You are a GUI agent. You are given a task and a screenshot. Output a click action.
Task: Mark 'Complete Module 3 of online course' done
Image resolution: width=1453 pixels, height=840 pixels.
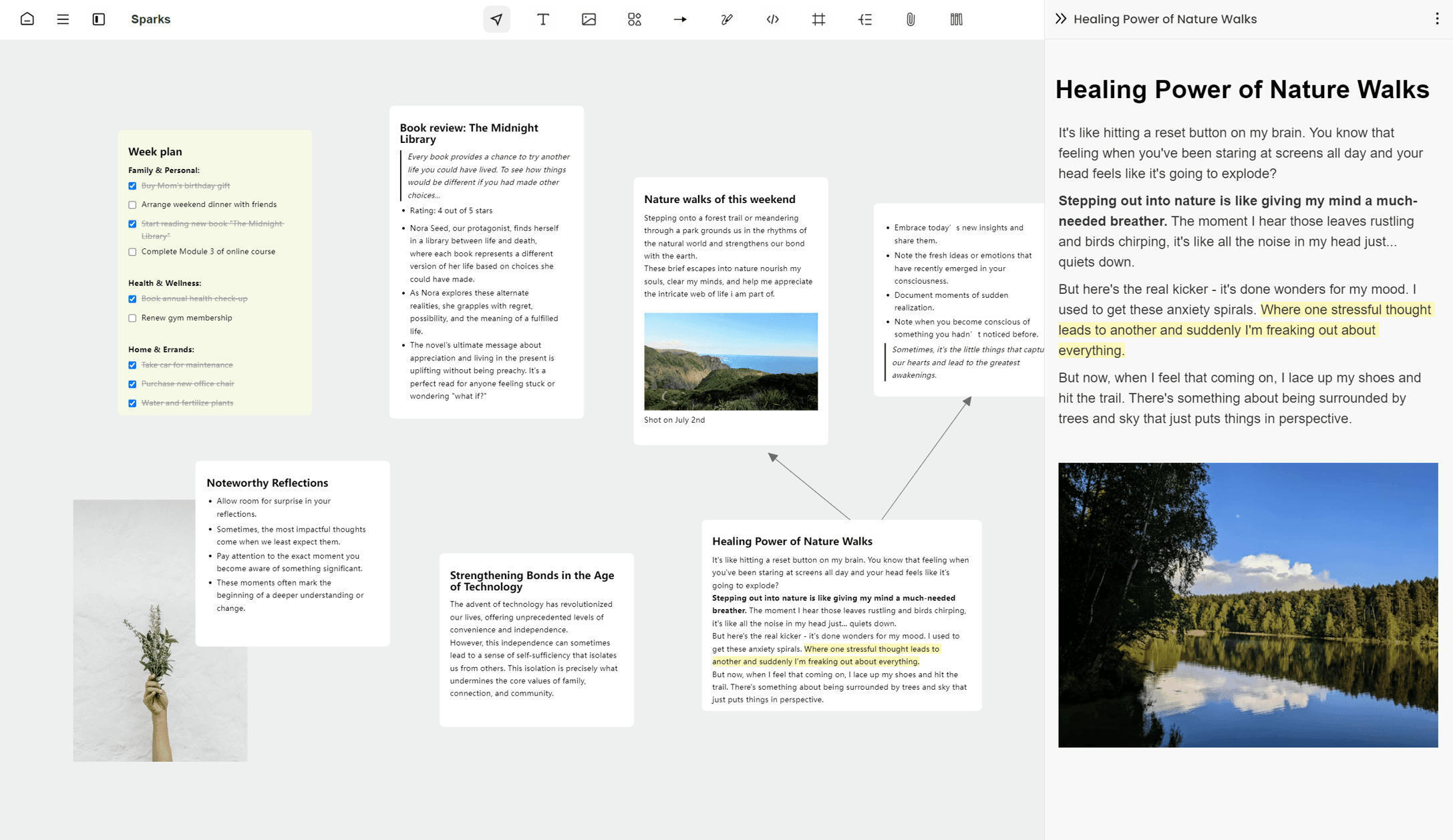tap(132, 252)
